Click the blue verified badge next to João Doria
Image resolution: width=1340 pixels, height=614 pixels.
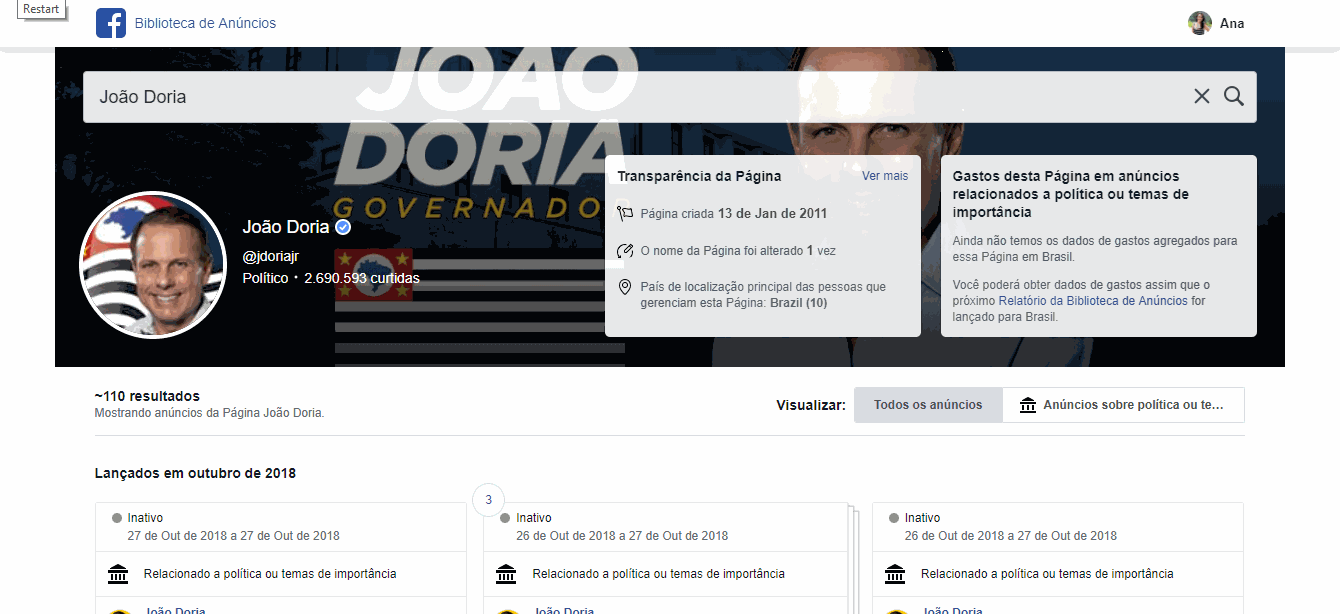tap(343, 227)
